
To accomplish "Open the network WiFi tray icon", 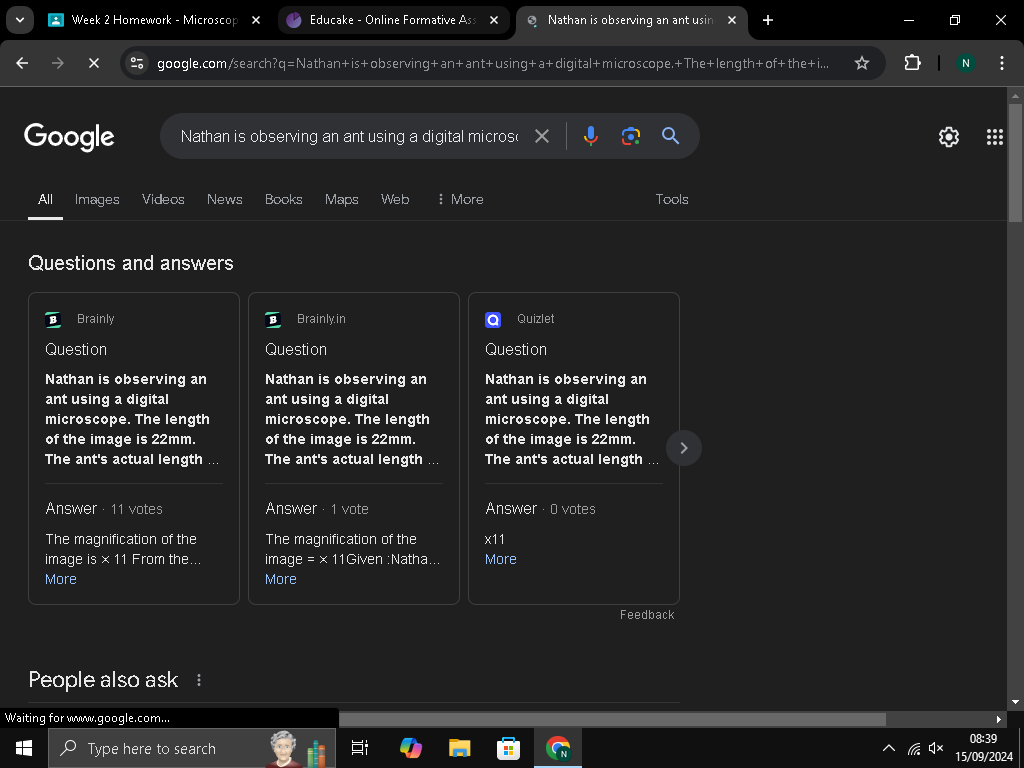I will click(914, 748).
